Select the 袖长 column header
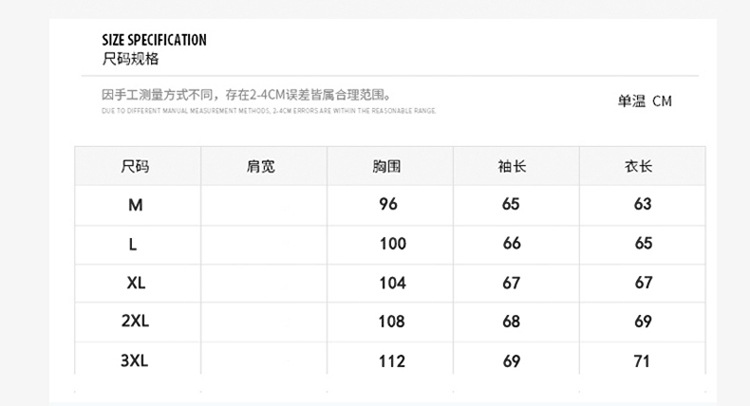 [x=512, y=166]
